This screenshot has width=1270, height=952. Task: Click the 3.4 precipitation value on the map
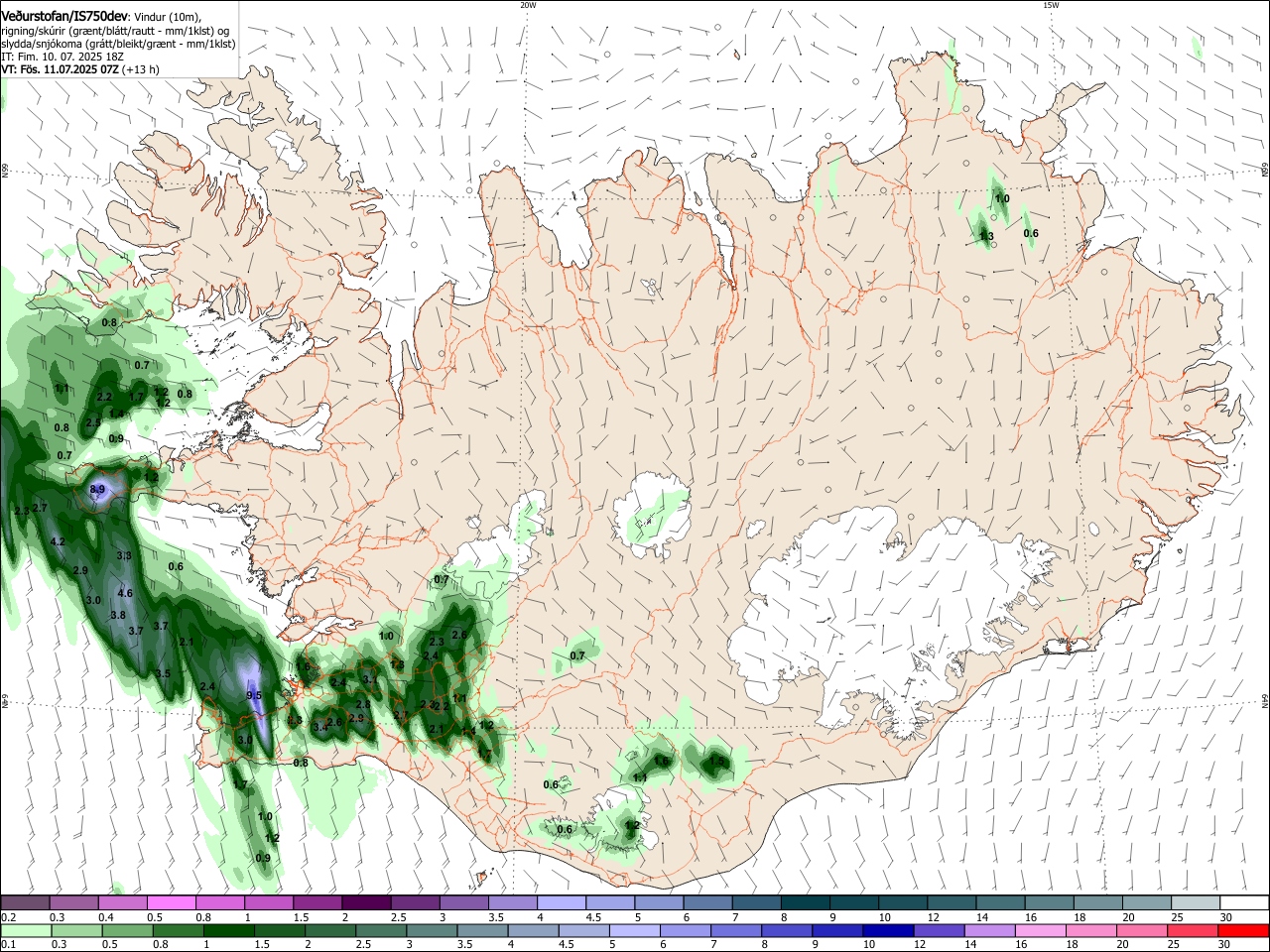click(319, 727)
